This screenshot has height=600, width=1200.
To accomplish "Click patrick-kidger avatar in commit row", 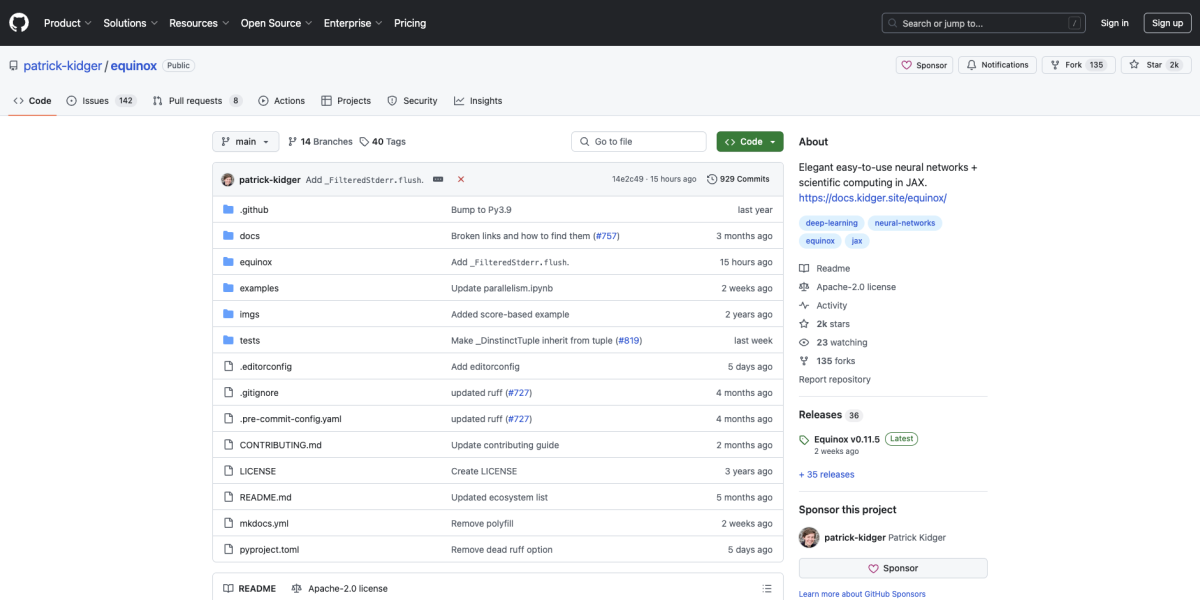I will pyautogui.click(x=228, y=179).
